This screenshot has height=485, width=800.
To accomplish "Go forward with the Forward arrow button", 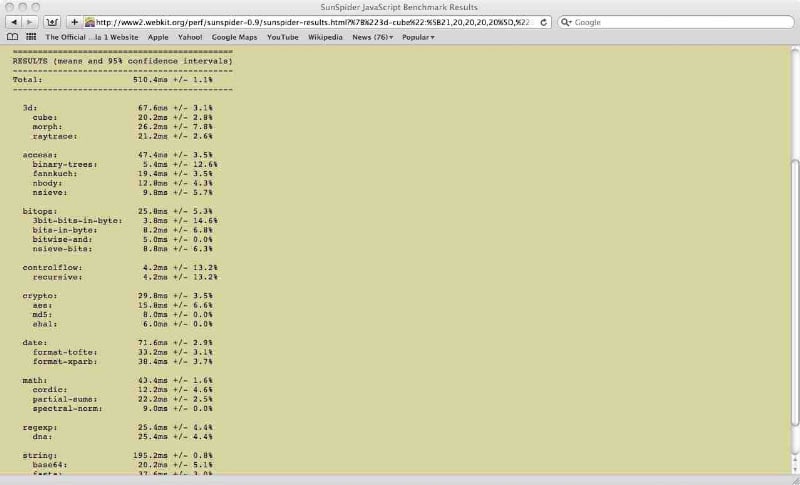I will 30,22.
